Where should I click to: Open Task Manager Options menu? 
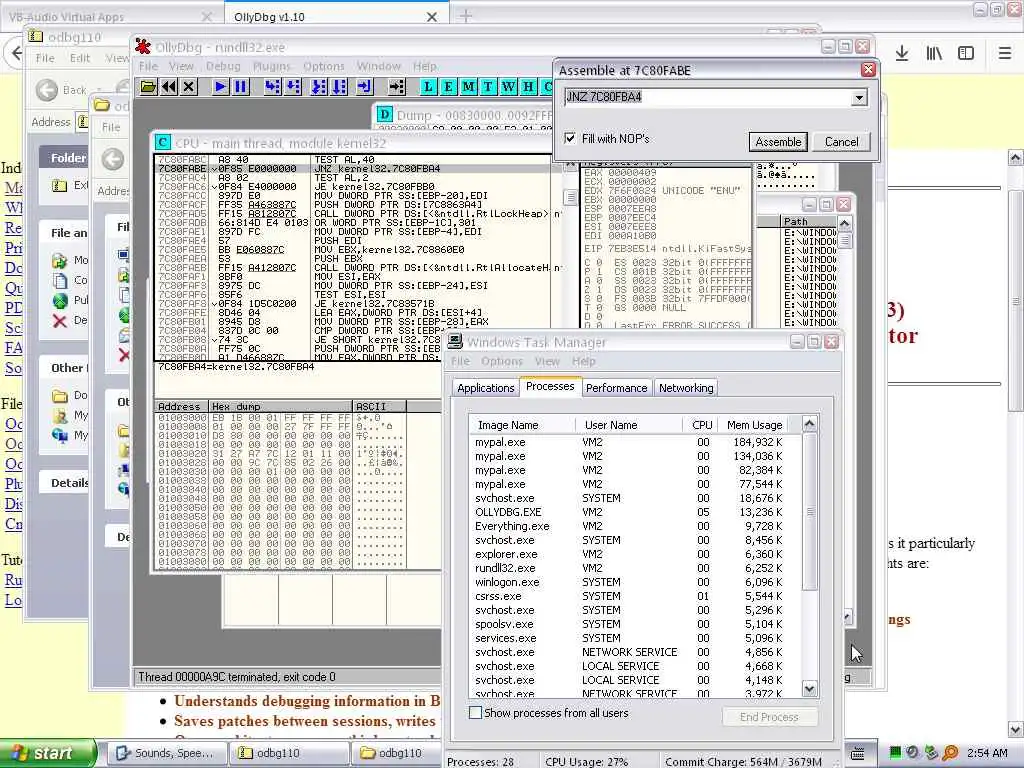(502, 361)
